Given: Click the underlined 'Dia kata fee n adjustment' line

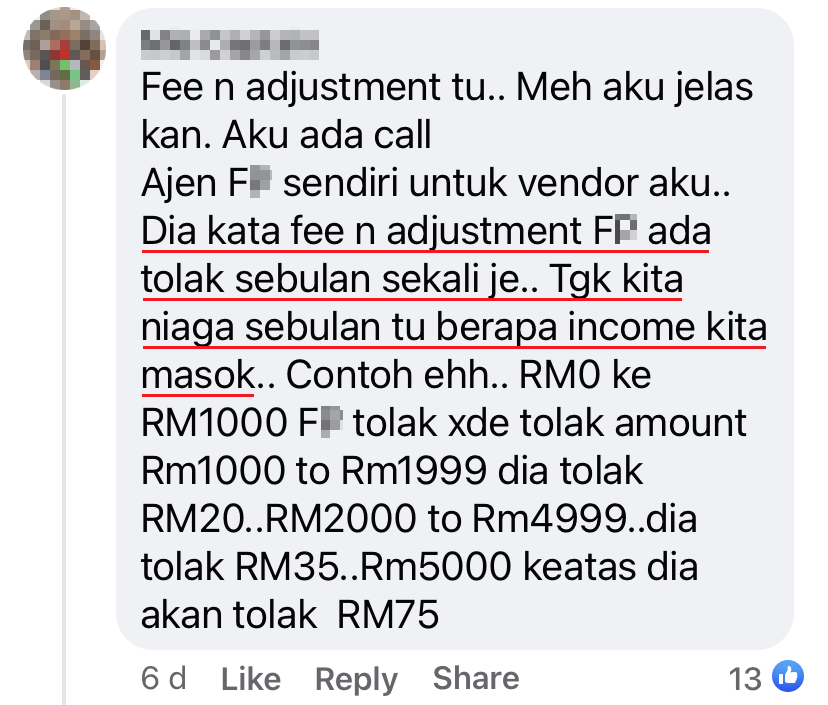Looking at the screenshot, I should click(426, 232).
